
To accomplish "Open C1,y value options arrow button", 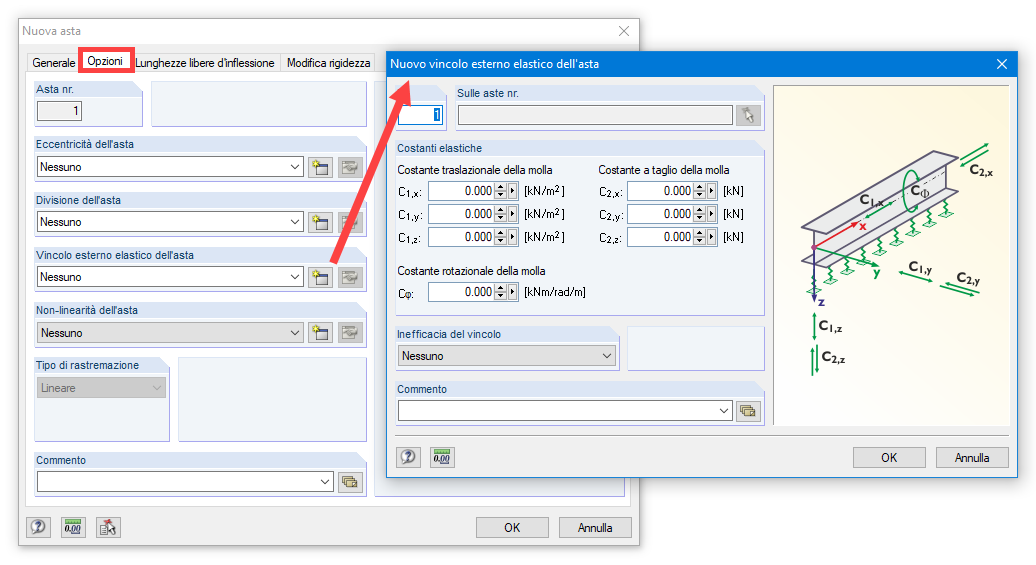I will click(x=513, y=214).
